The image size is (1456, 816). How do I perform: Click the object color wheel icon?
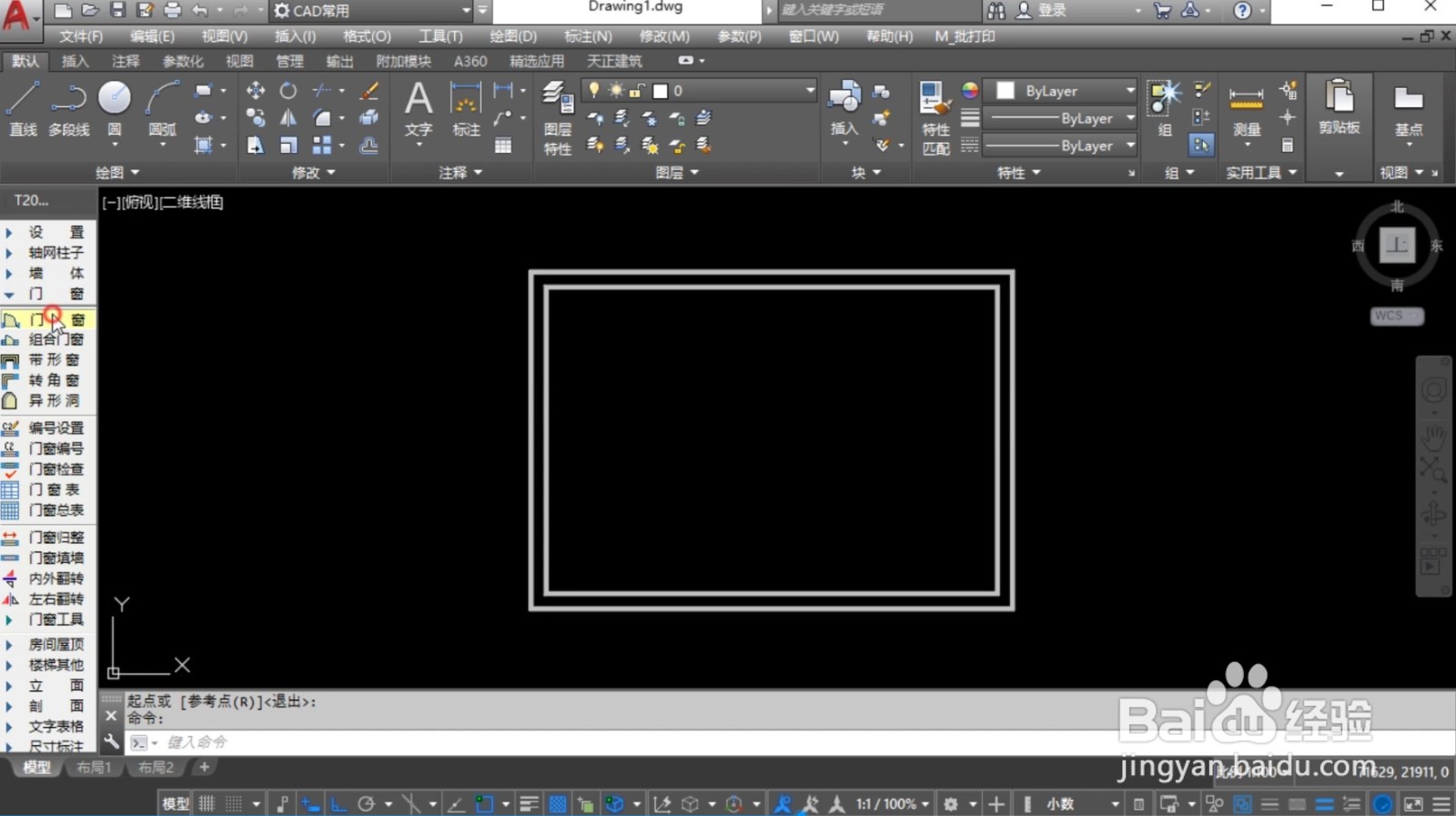(x=970, y=90)
